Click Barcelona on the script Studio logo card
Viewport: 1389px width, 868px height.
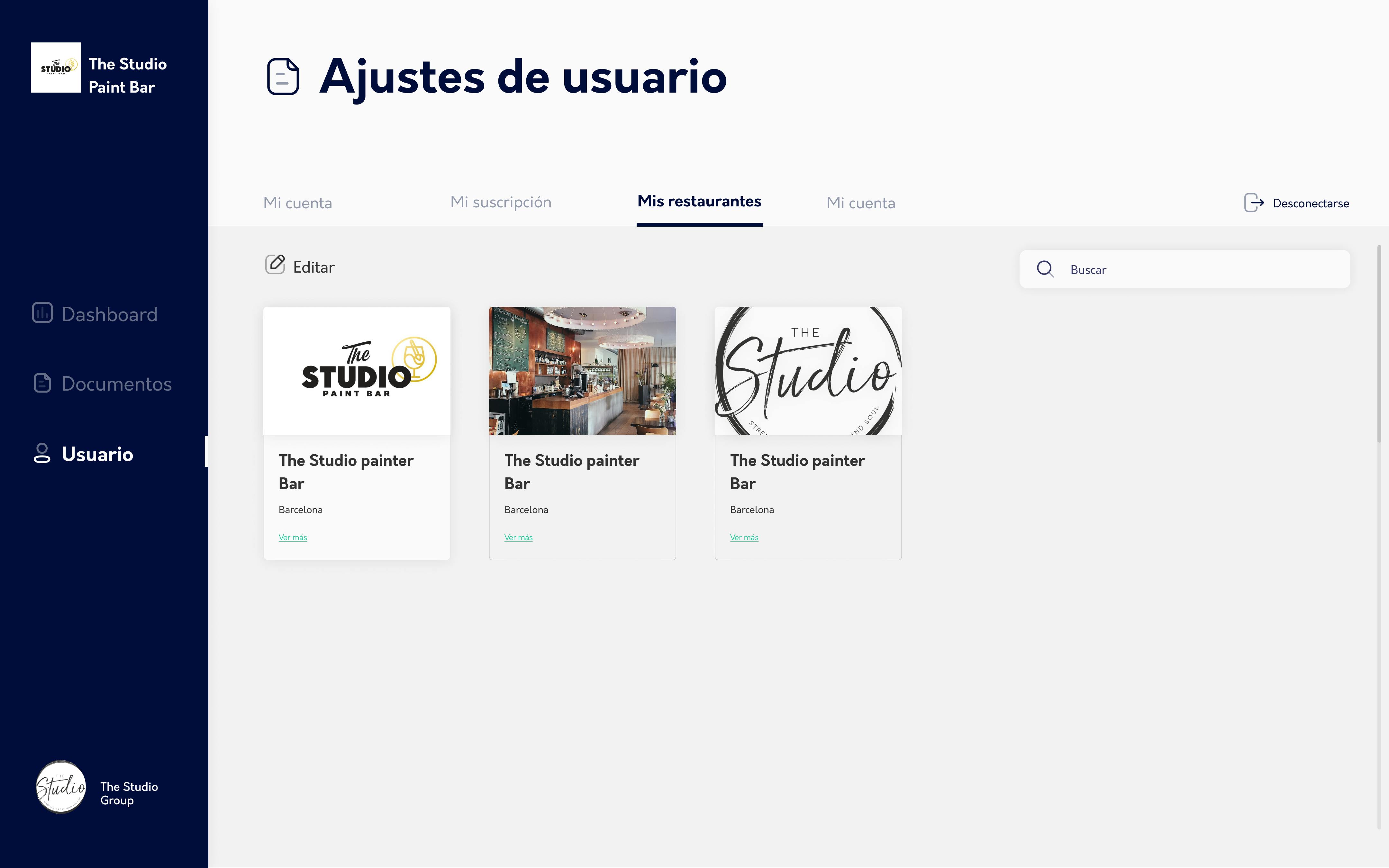click(751, 510)
